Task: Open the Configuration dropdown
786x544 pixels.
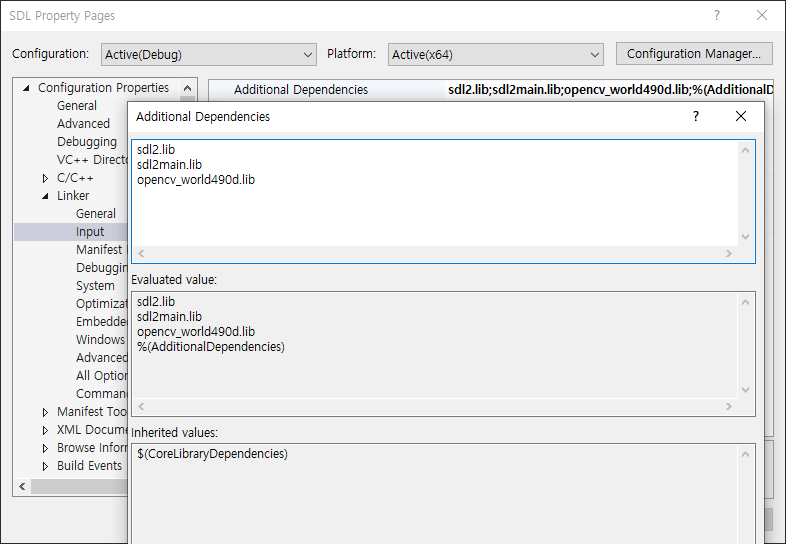Action: coord(209,54)
